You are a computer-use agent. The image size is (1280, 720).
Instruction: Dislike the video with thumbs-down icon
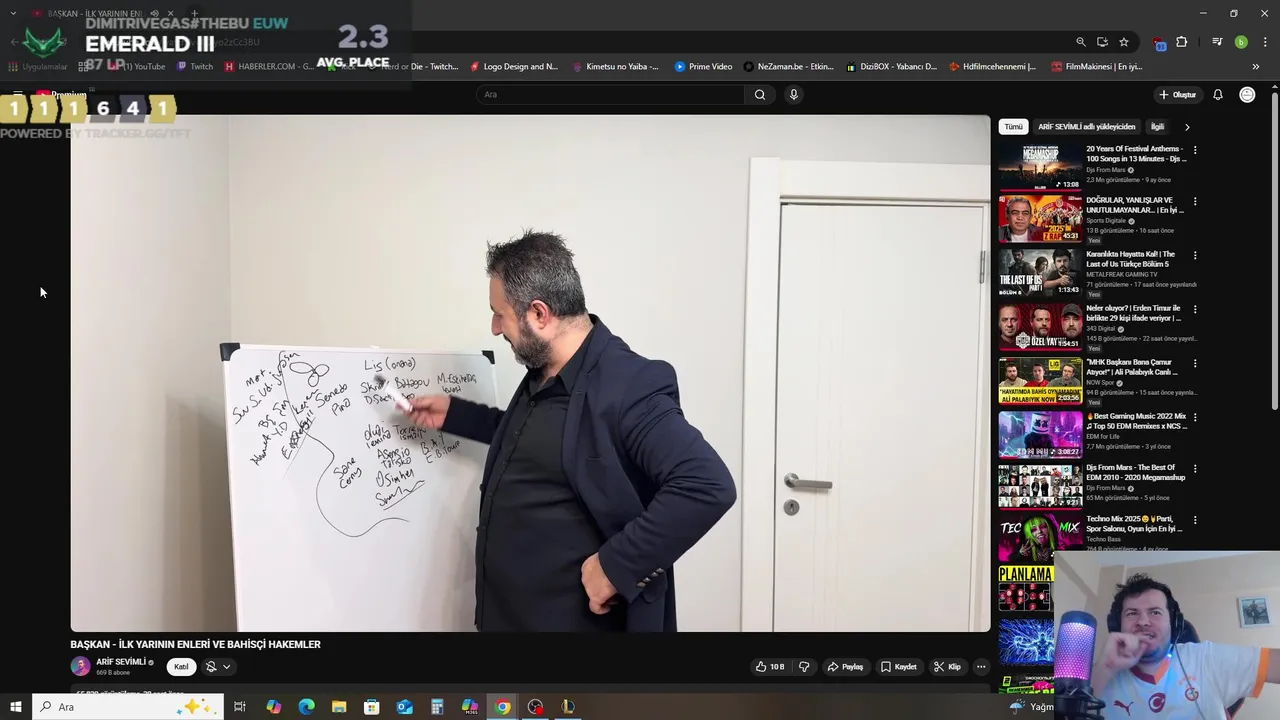coord(804,667)
